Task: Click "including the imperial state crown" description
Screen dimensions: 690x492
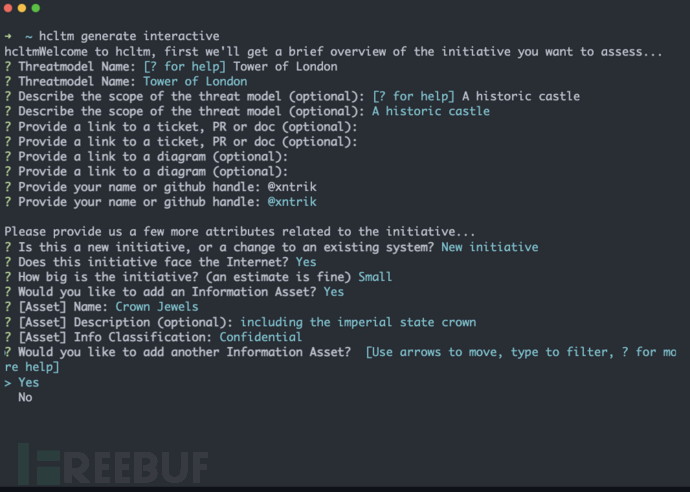Action: pos(358,322)
